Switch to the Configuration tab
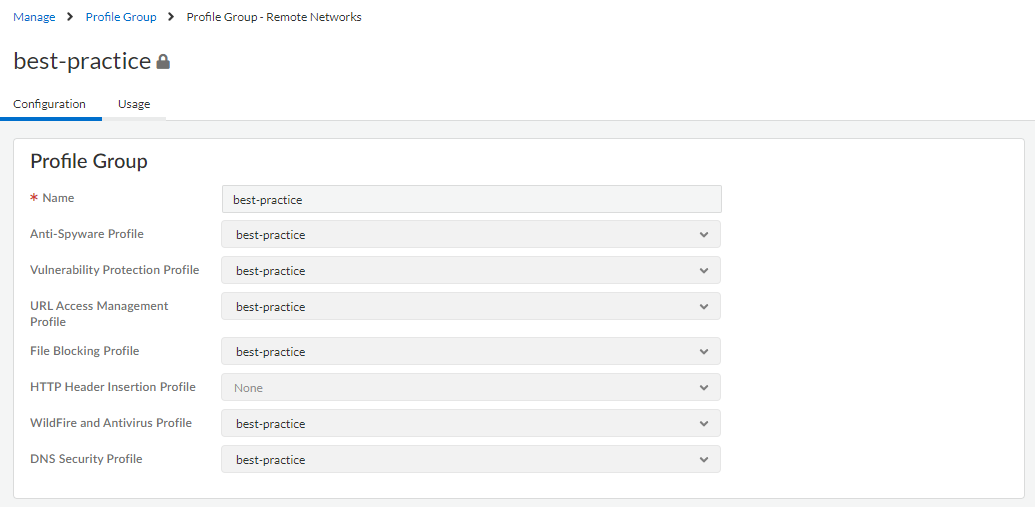 [49, 104]
